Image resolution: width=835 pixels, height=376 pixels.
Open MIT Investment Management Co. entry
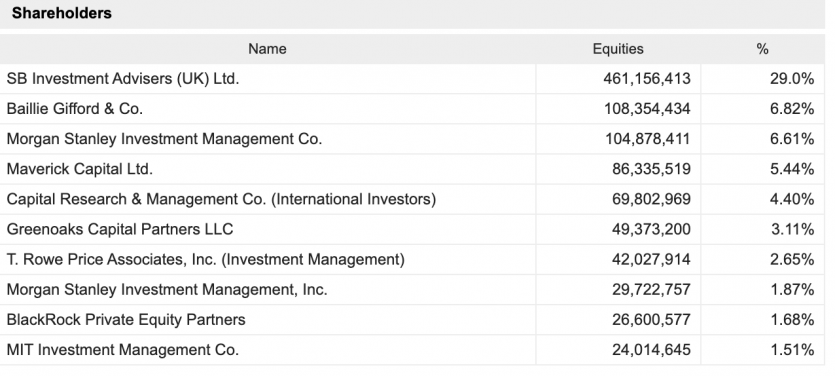[x=123, y=350]
